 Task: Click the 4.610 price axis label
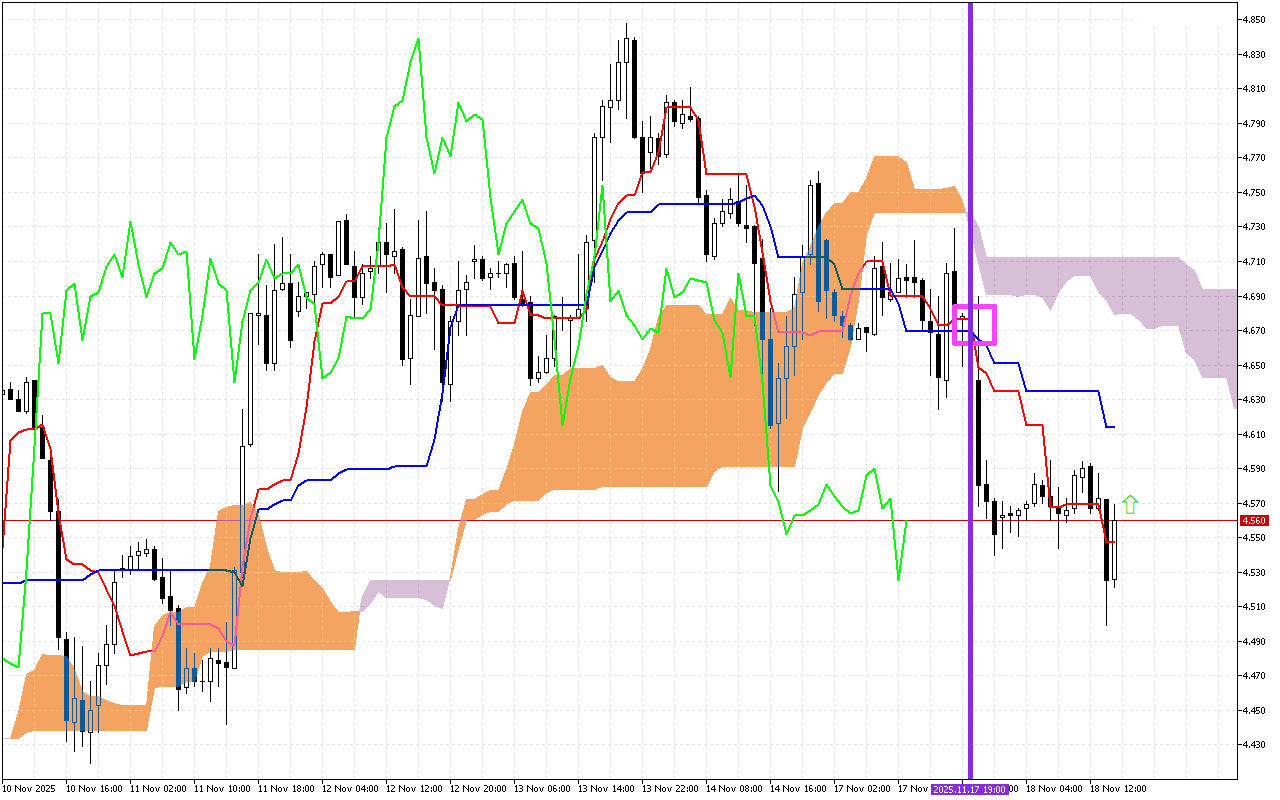coord(1253,434)
